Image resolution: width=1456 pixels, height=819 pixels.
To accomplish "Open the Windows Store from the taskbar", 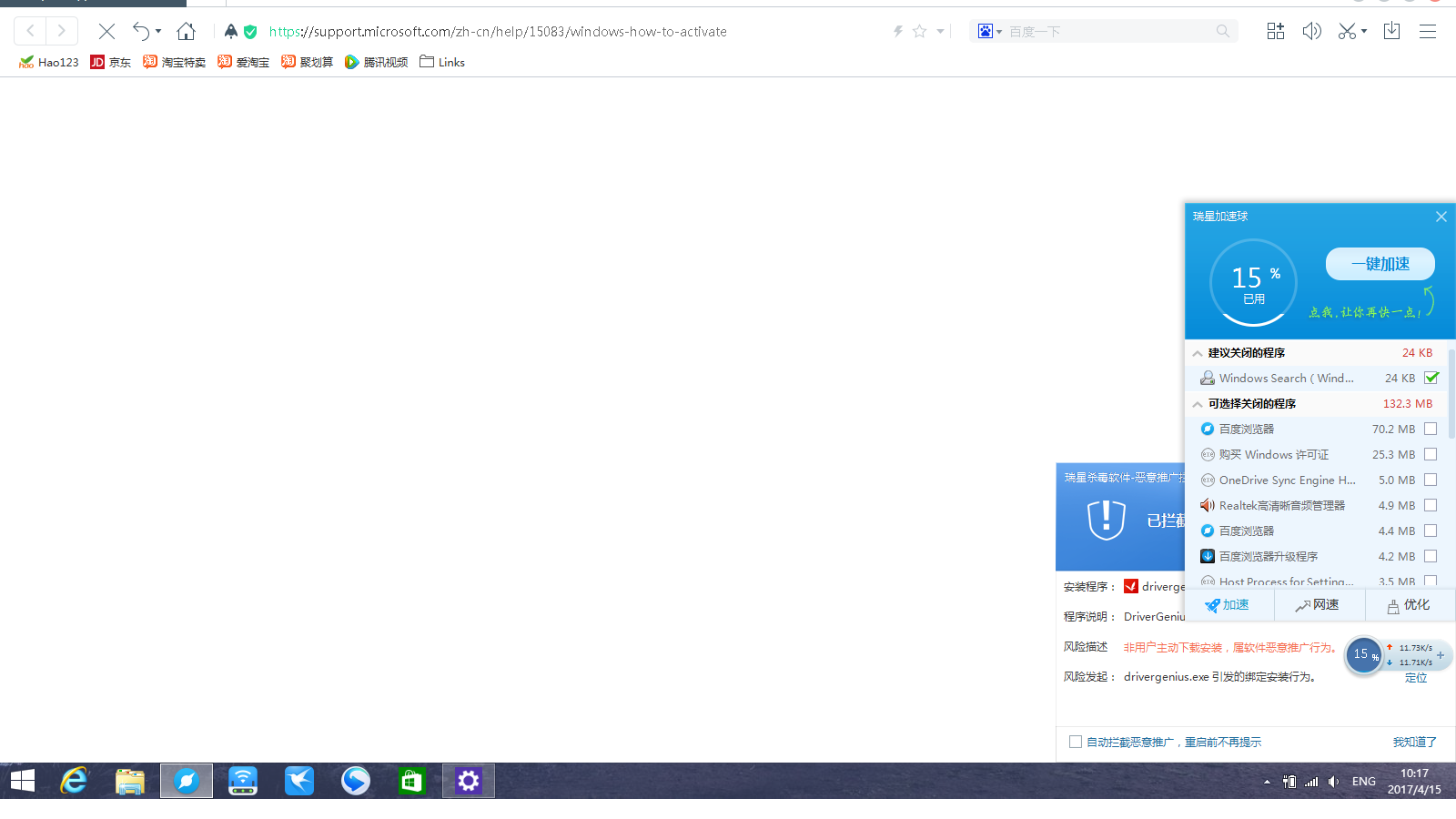I will tap(412, 781).
